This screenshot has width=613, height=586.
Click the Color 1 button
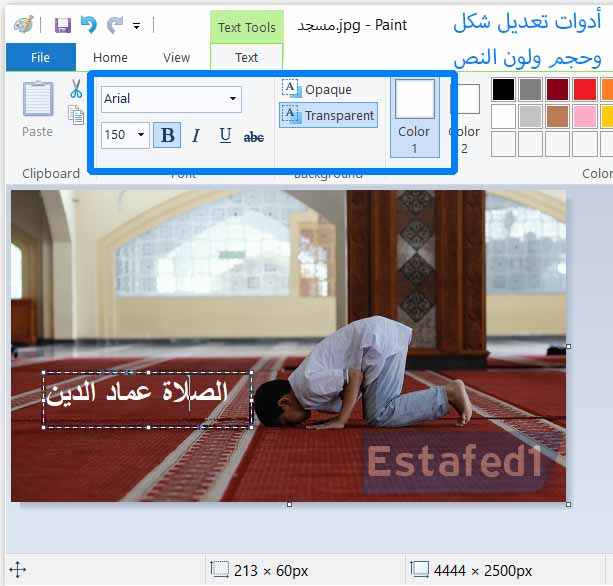pos(414,116)
